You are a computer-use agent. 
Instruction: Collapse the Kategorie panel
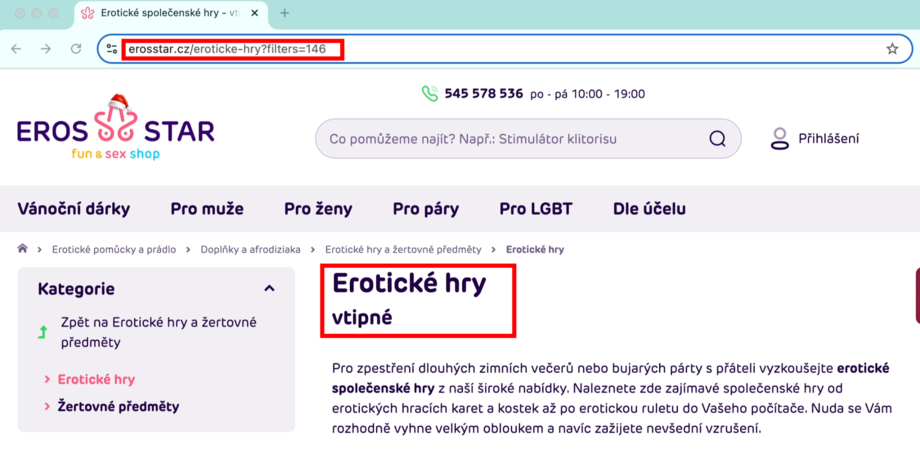(x=269, y=289)
